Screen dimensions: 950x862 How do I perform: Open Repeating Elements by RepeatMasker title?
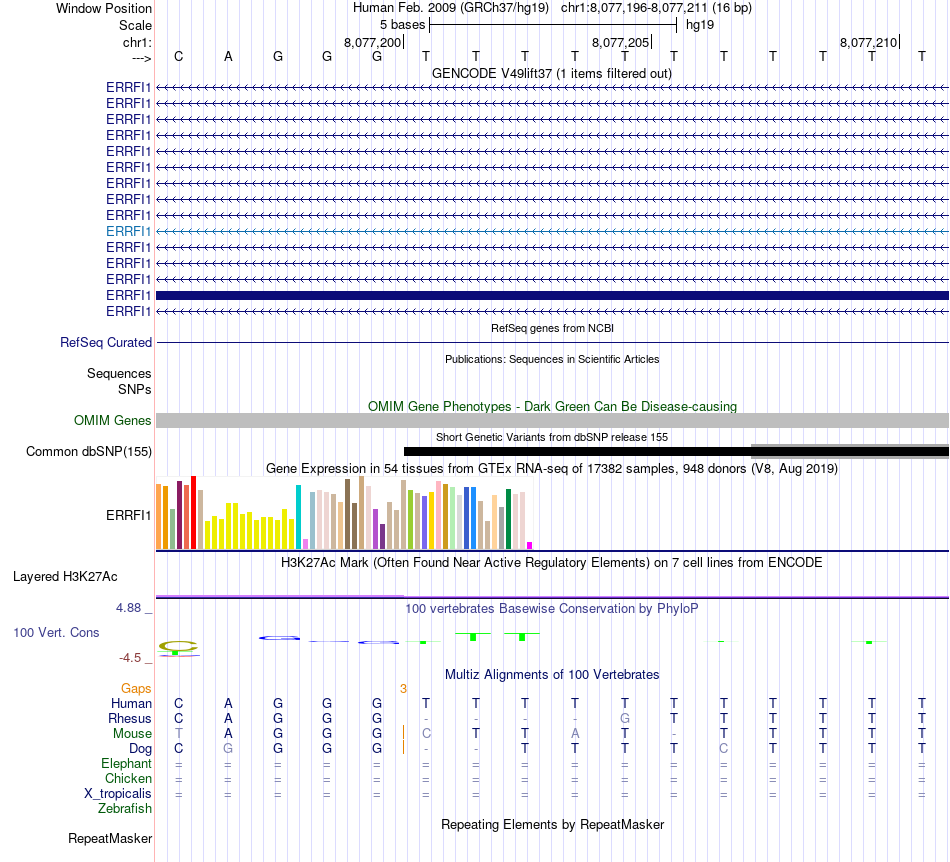[x=553, y=824]
